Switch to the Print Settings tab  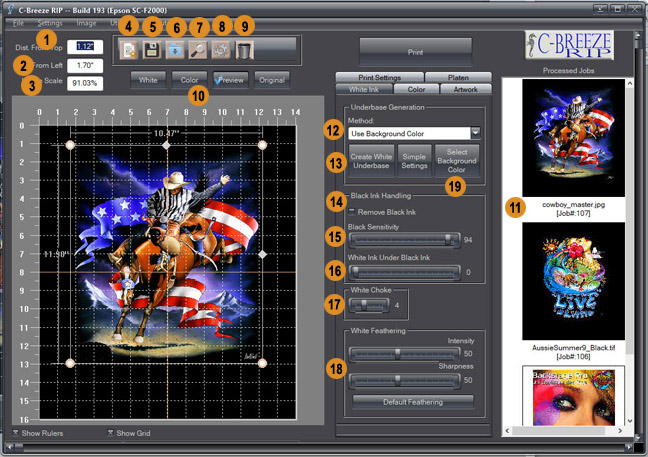[x=379, y=77]
